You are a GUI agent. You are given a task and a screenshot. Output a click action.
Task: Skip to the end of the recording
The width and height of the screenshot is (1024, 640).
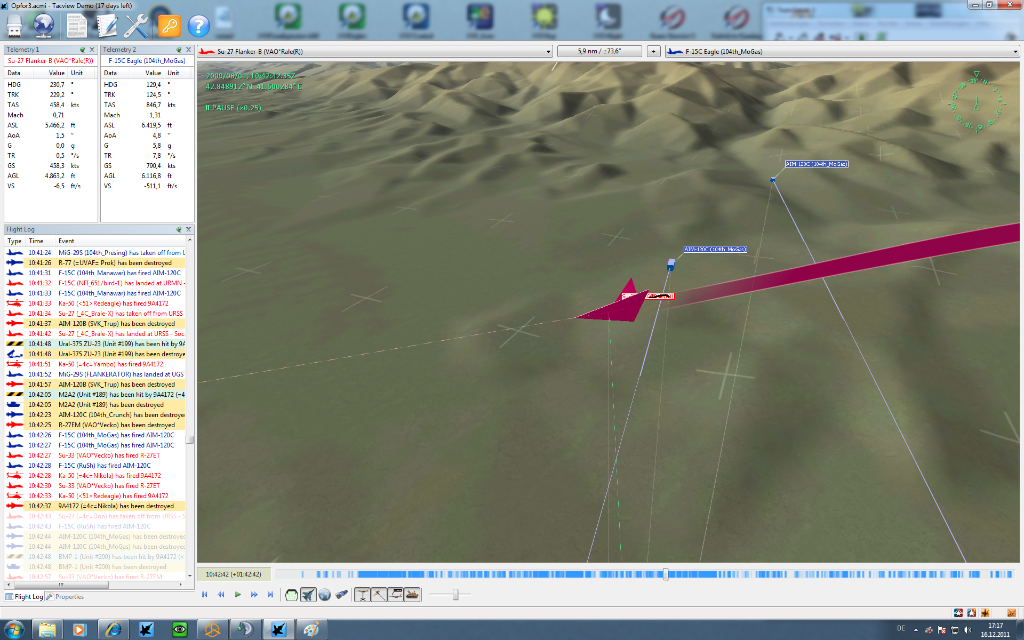(x=270, y=594)
